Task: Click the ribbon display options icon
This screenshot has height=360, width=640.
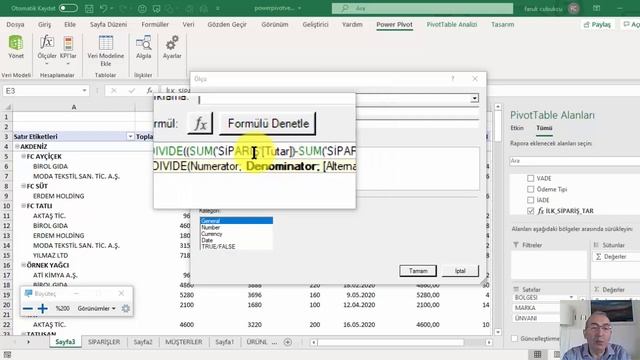Action: (x=596, y=8)
